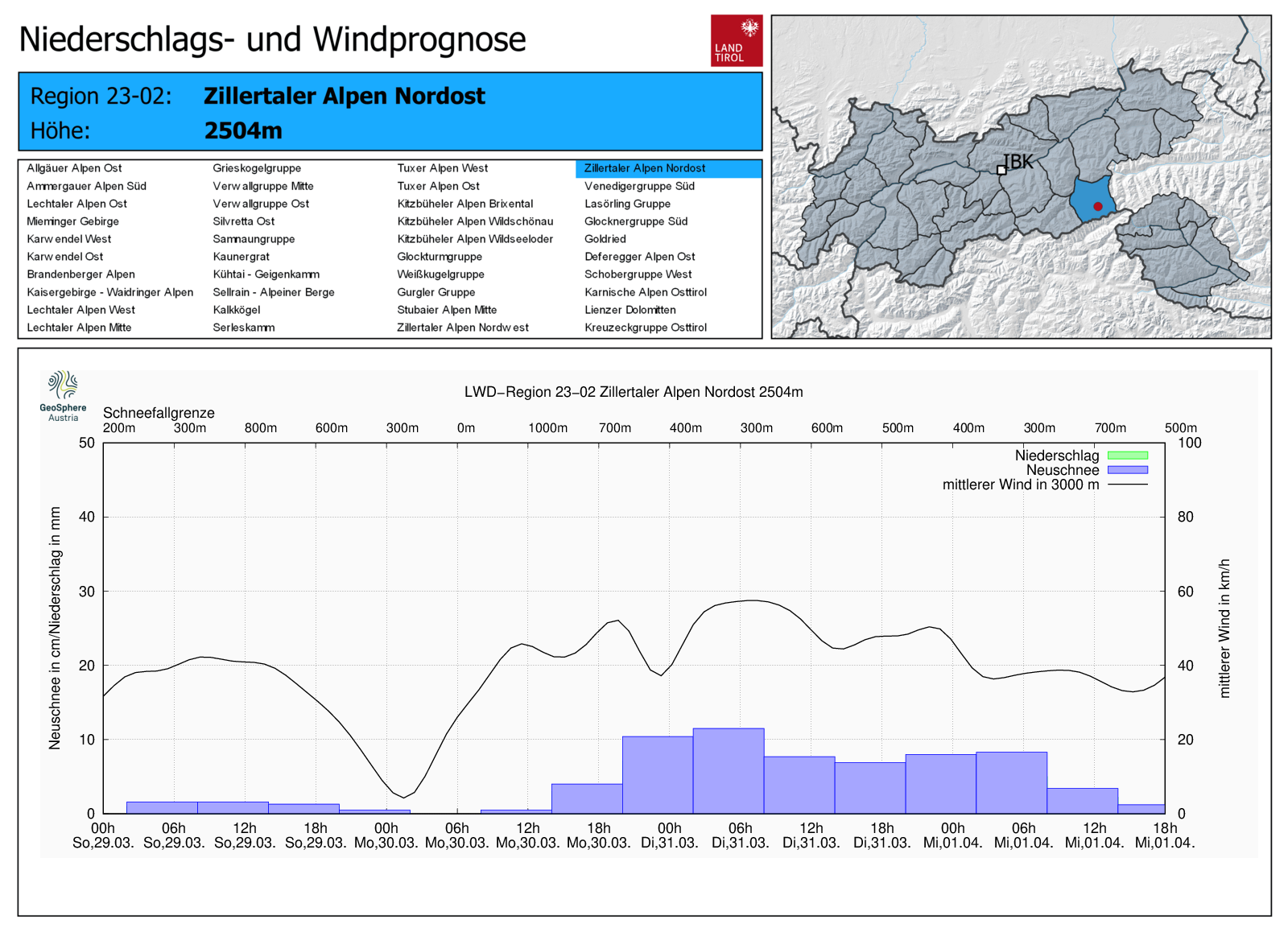The width and height of the screenshot is (1288, 928).
Task: Click the wind line legend sample
Action: (x=1128, y=485)
